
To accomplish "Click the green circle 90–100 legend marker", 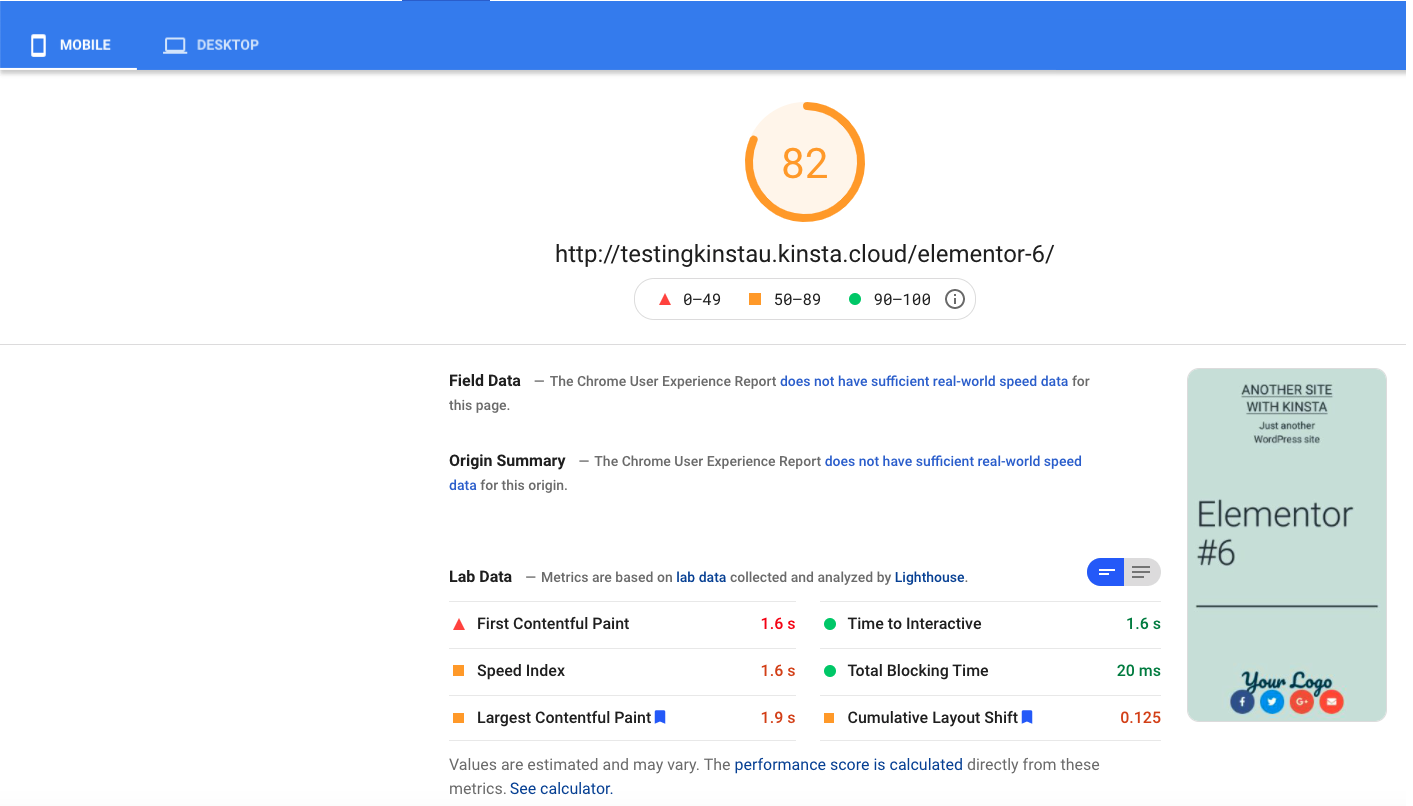I will [854, 299].
